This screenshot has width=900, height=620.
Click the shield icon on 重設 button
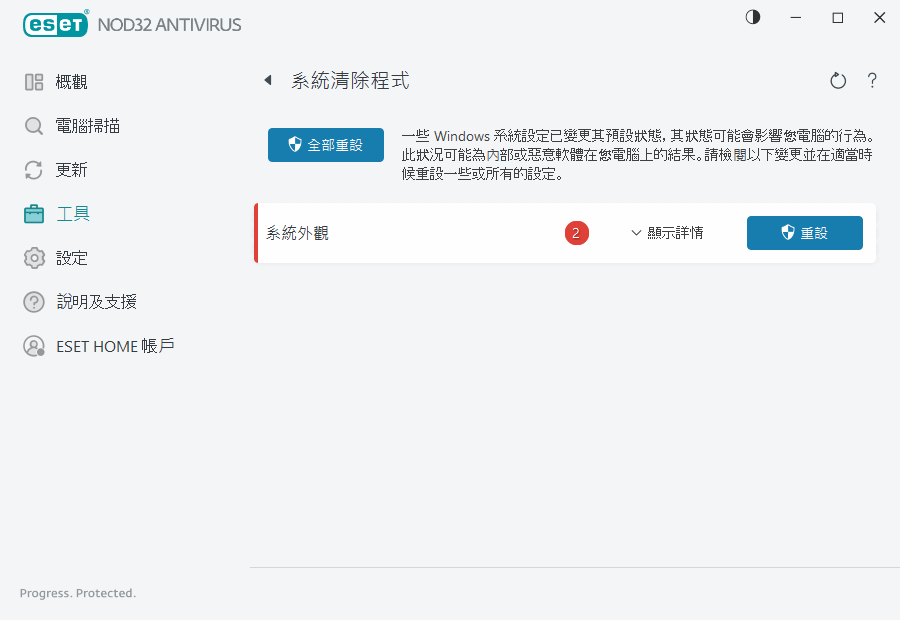(788, 232)
